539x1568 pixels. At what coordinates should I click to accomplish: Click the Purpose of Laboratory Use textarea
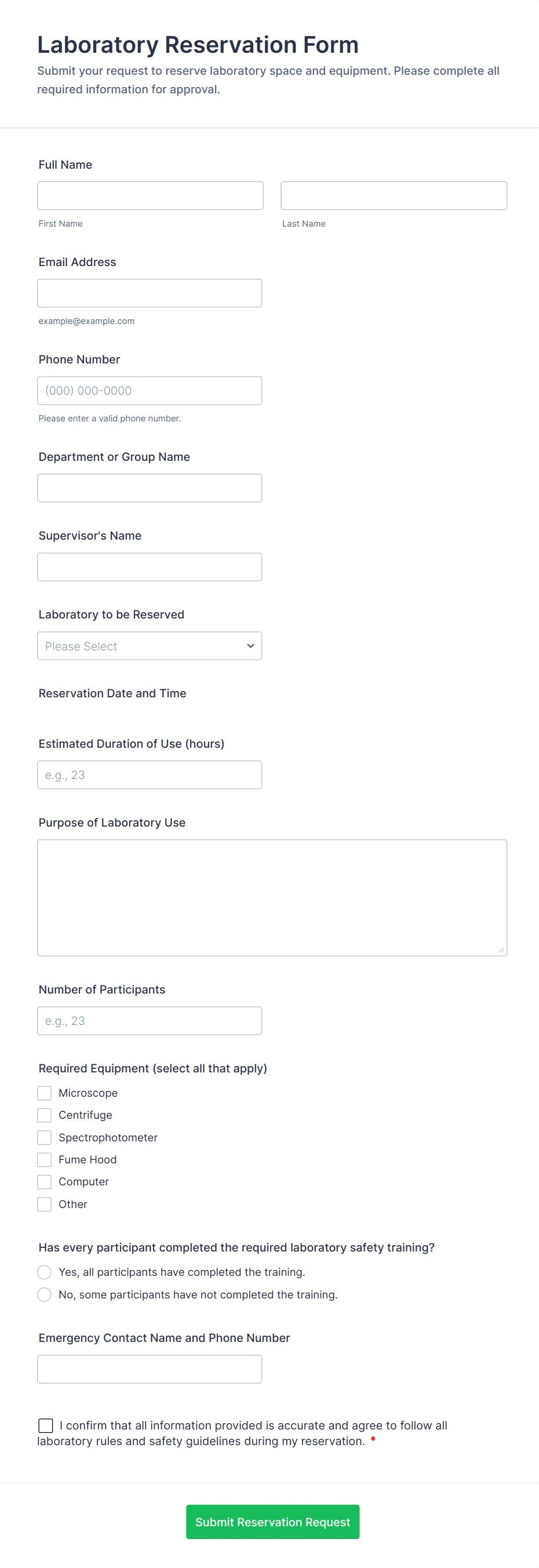pos(271,897)
